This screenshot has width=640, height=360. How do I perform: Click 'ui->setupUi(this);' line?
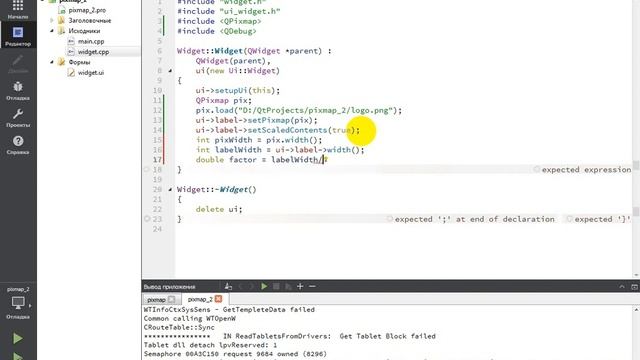(x=238, y=91)
